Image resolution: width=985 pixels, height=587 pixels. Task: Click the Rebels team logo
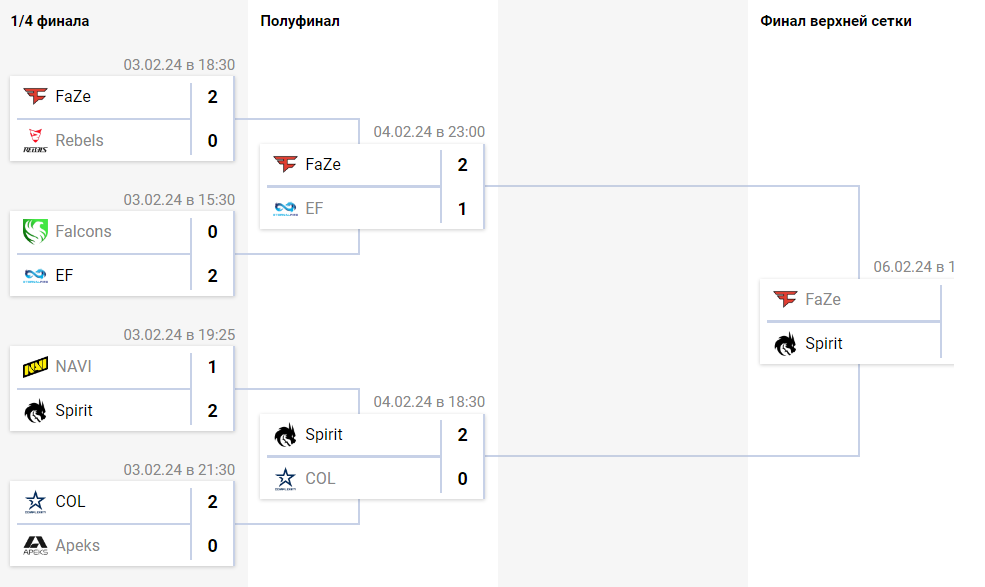pyautogui.click(x=35, y=140)
